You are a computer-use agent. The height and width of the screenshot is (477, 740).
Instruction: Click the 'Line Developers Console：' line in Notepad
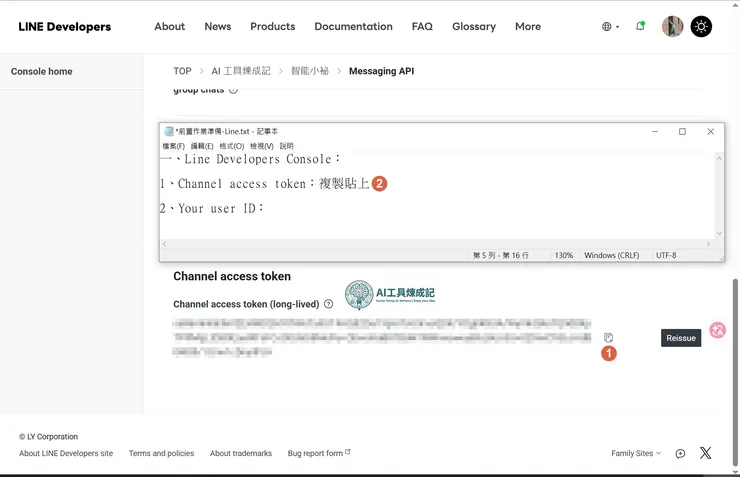[x=251, y=159]
